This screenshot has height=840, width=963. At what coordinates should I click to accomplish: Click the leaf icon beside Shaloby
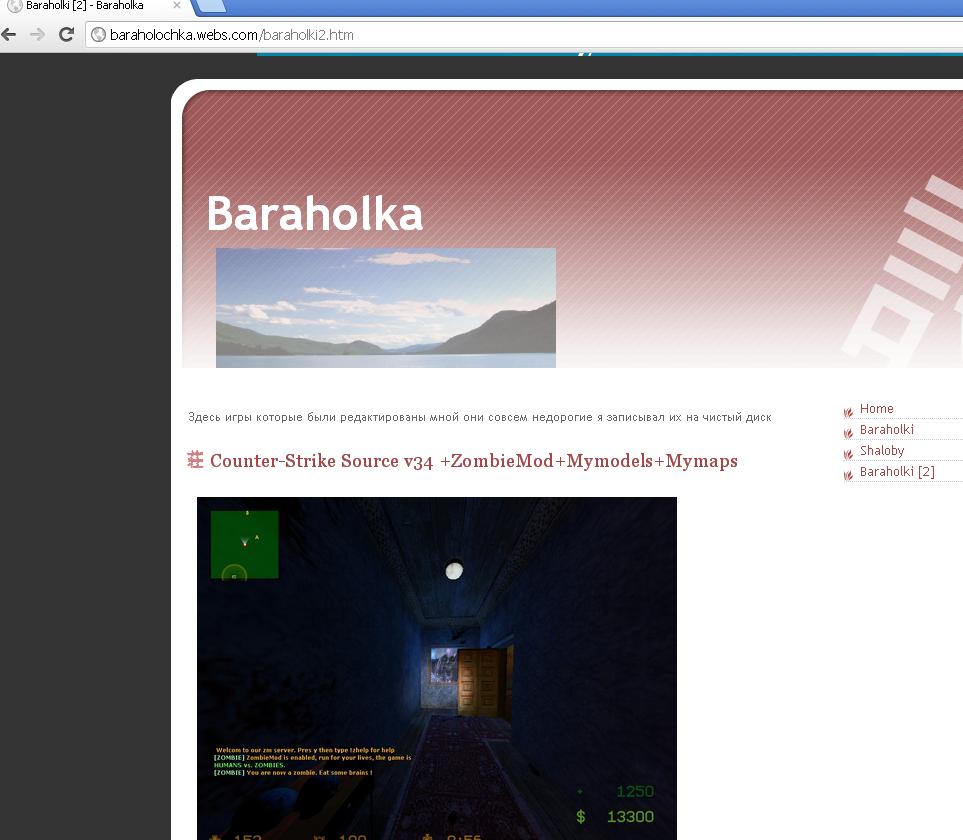[x=849, y=454]
